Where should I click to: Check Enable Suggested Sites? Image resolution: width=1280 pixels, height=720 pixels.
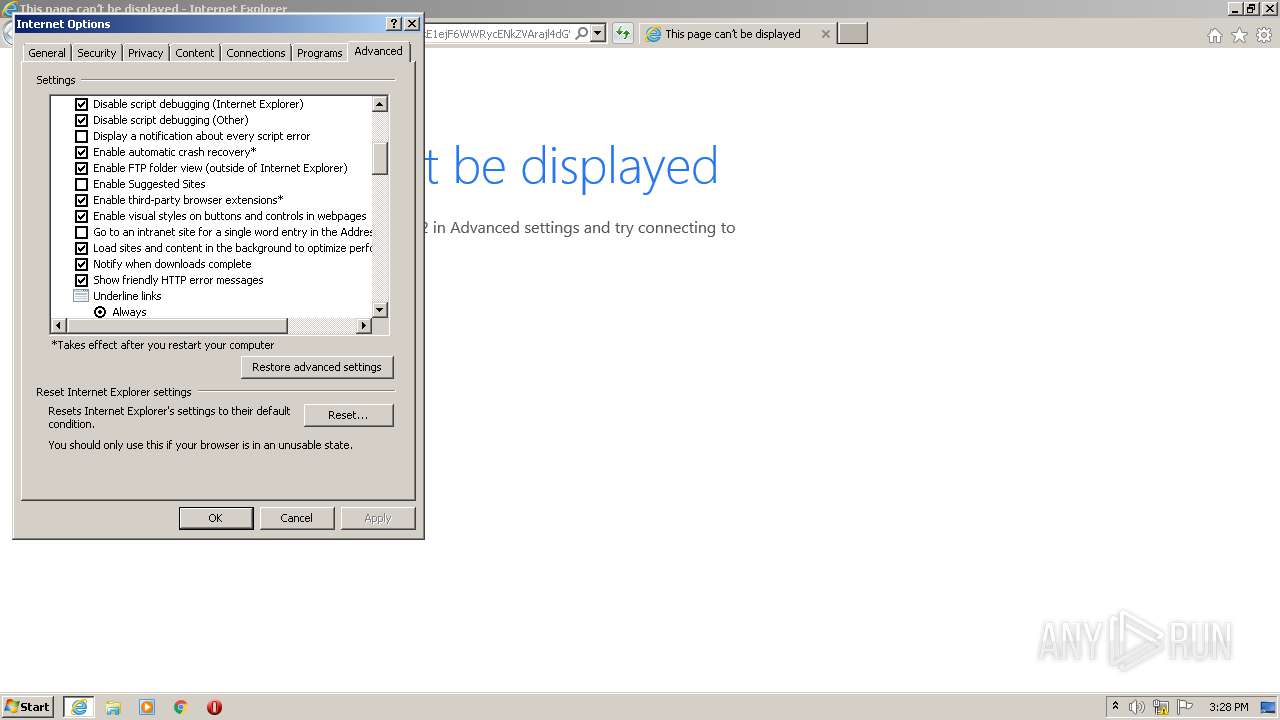pyautogui.click(x=82, y=184)
